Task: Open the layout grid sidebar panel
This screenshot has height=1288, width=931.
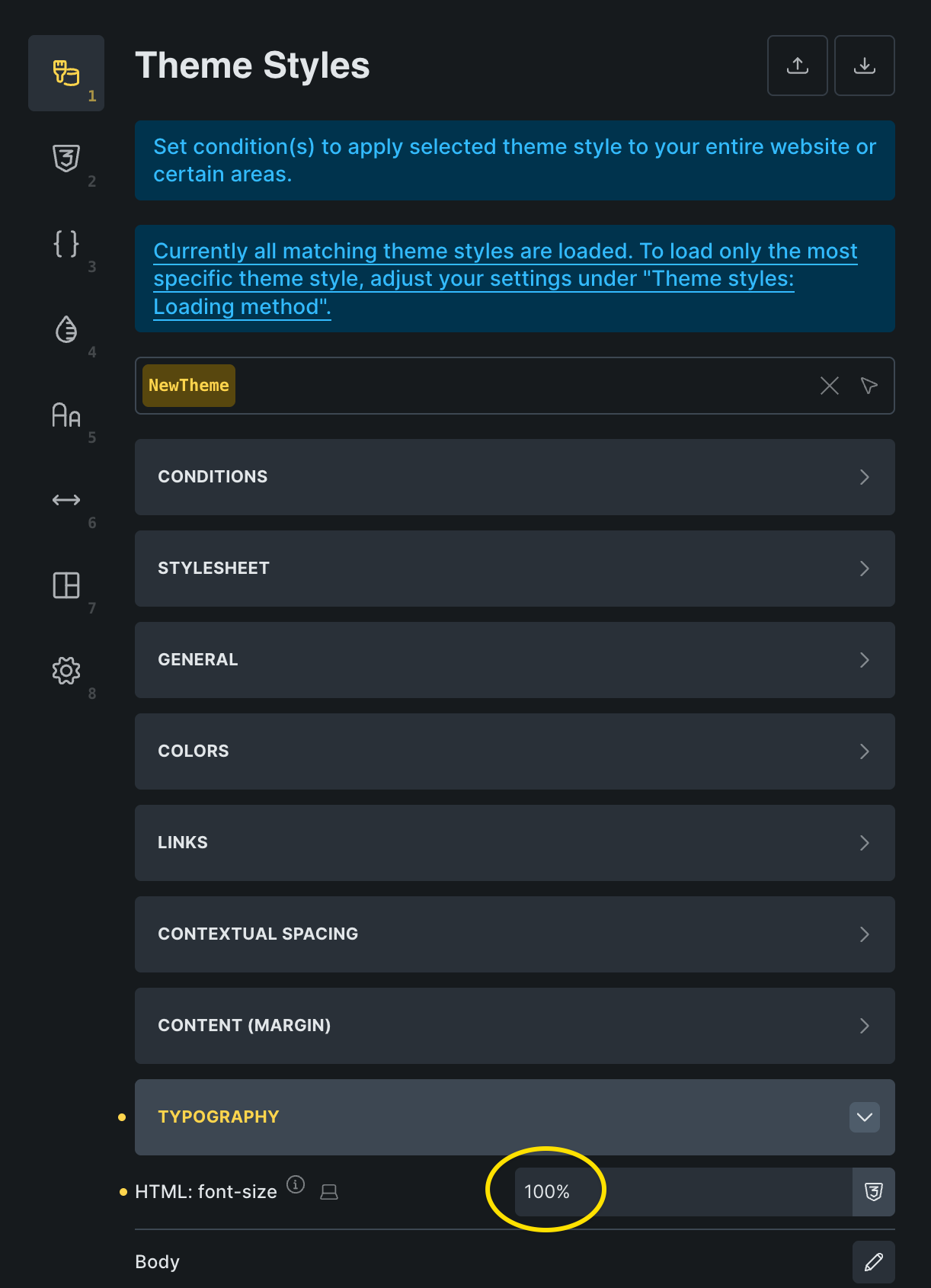Action: (x=66, y=585)
